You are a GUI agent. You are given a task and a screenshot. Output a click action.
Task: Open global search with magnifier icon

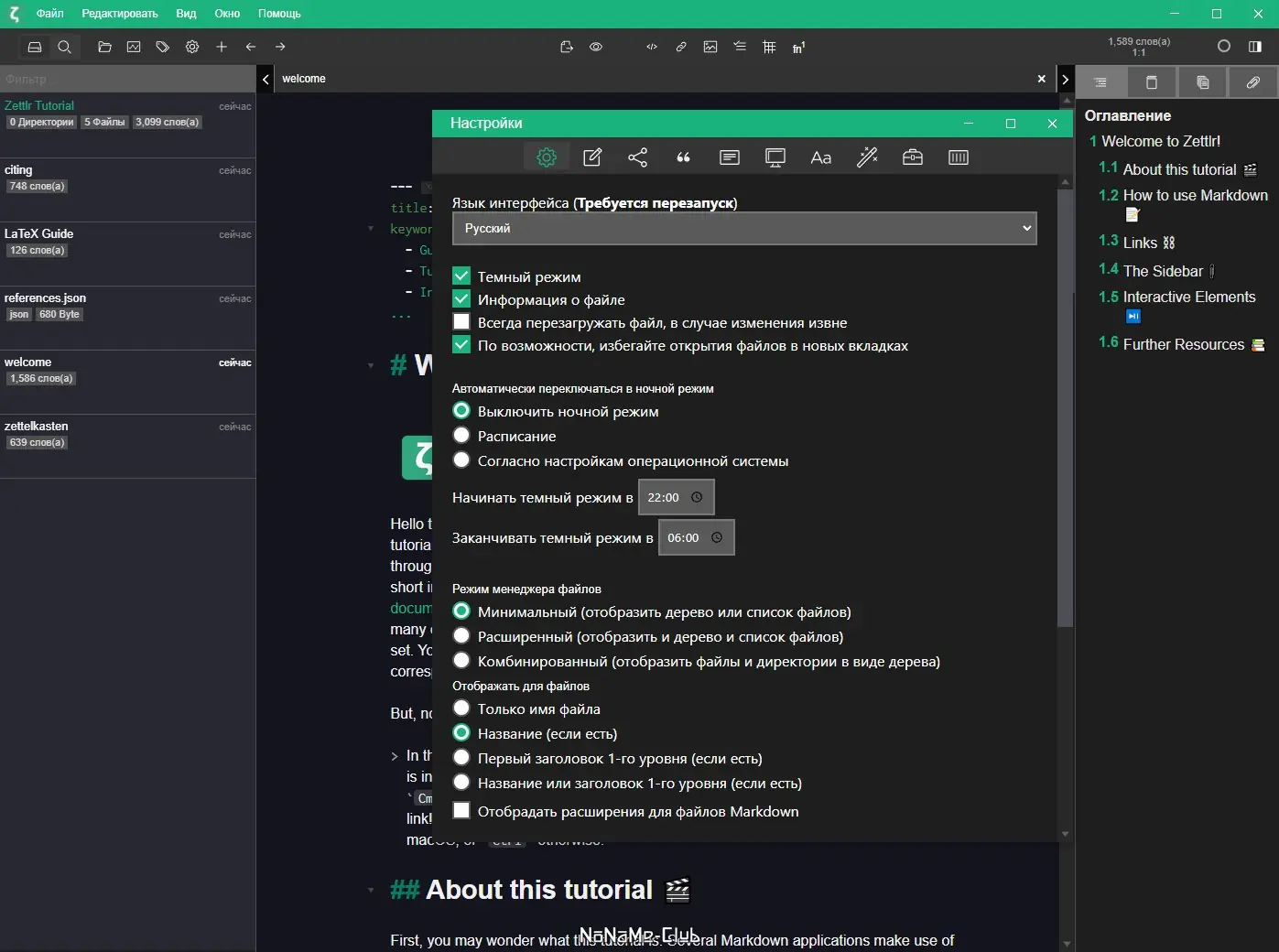64,47
